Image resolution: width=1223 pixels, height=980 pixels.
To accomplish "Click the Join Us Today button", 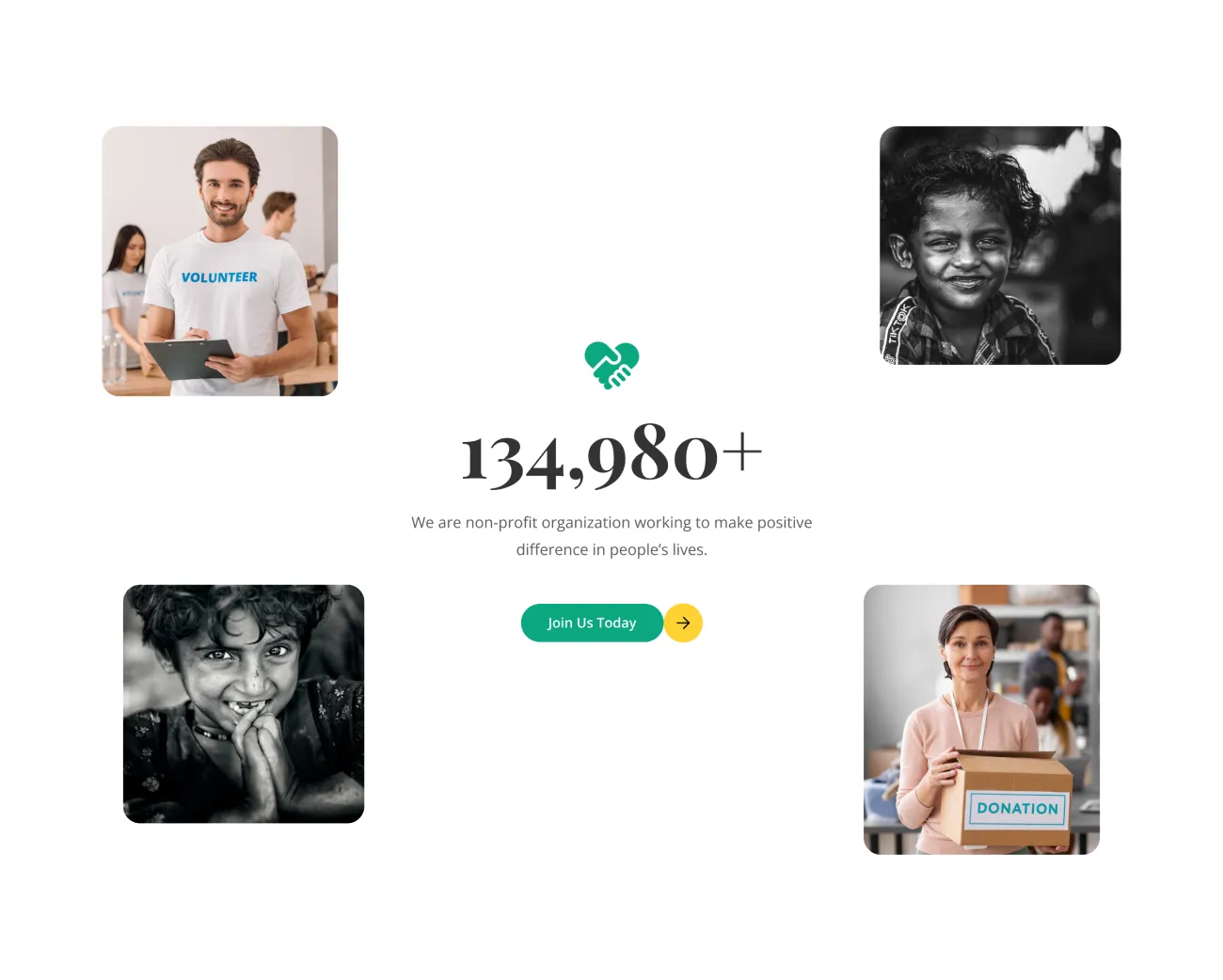I will tap(592, 623).
